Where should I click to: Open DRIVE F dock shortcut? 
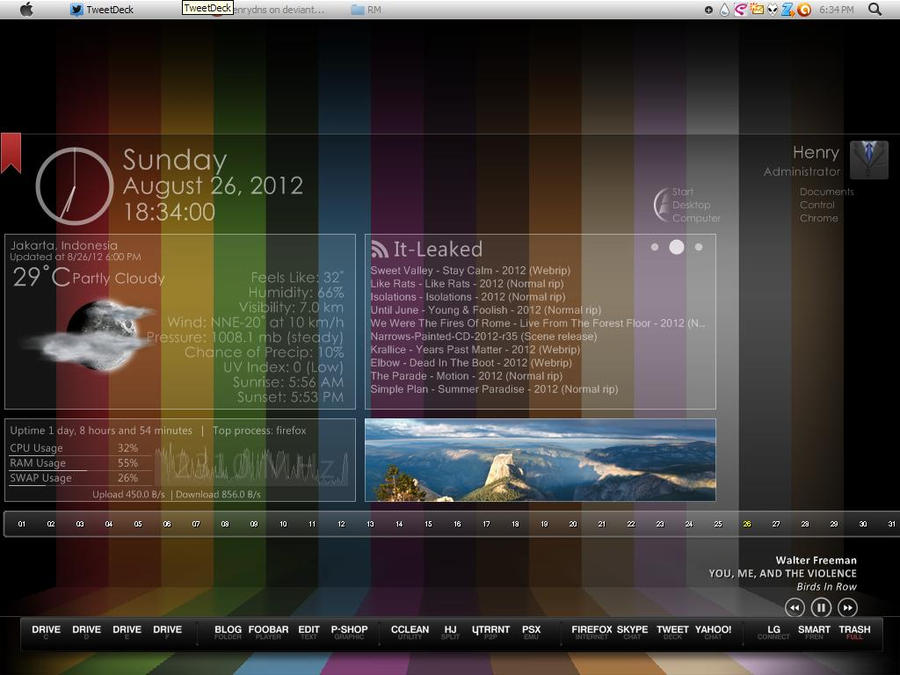(x=167, y=631)
